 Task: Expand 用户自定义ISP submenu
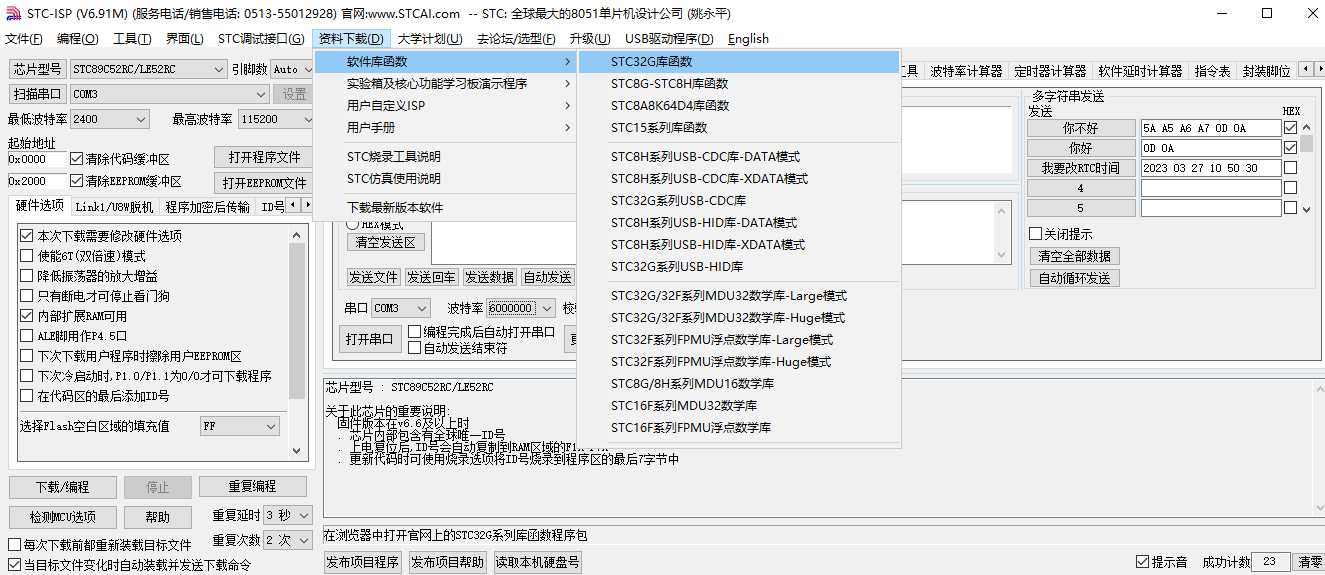(x=446, y=106)
